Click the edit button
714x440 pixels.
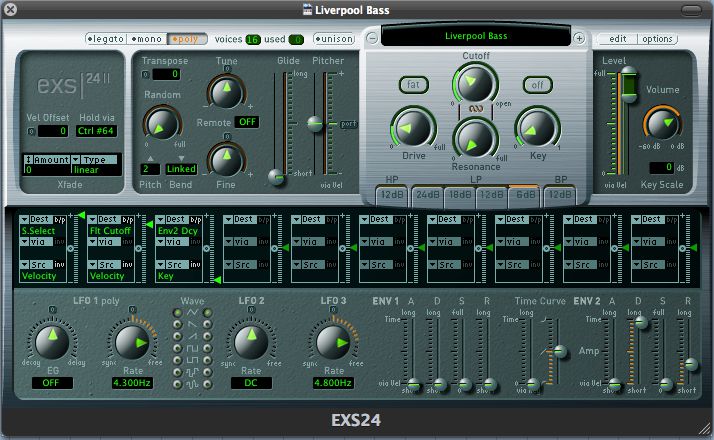(617, 39)
